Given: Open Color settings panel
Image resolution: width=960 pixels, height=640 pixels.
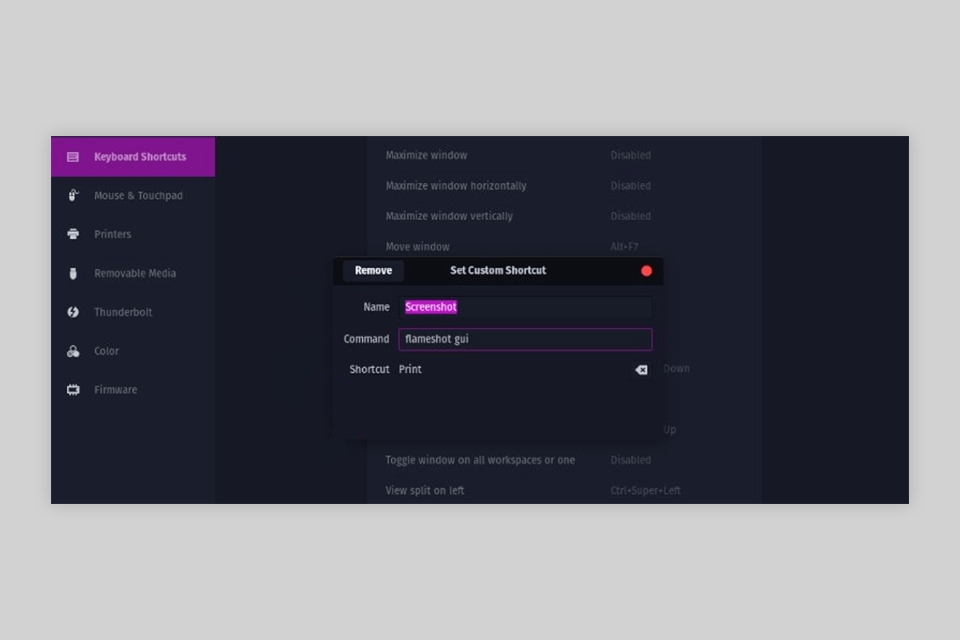Looking at the screenshot, I should click(x=133, y=351).
